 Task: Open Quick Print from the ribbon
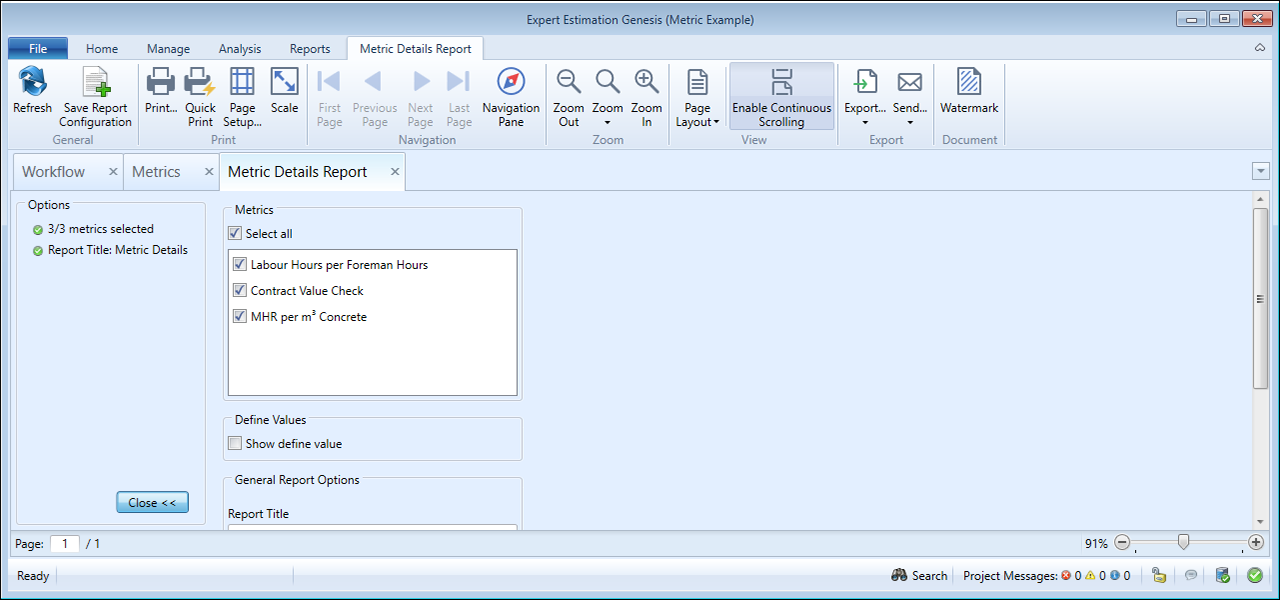pyautogui.click(x=200, y=84)
